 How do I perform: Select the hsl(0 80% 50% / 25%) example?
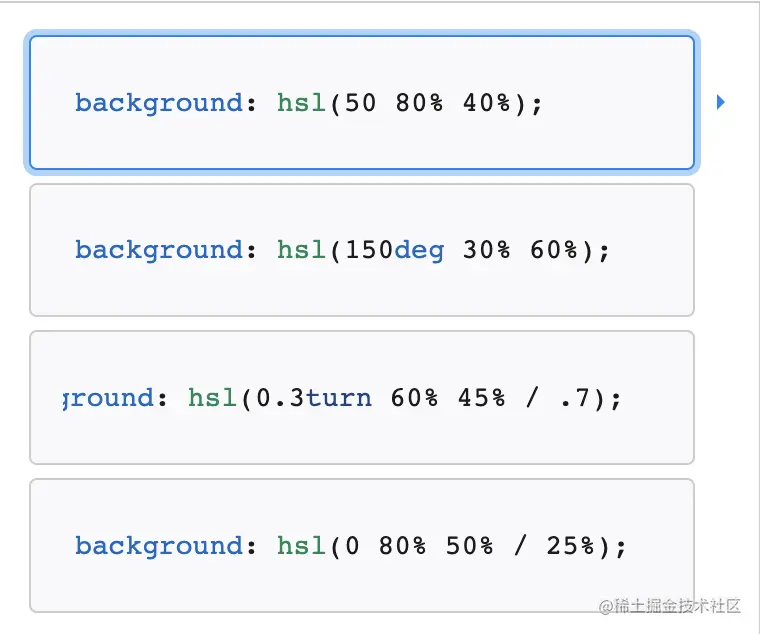[362, 545]
